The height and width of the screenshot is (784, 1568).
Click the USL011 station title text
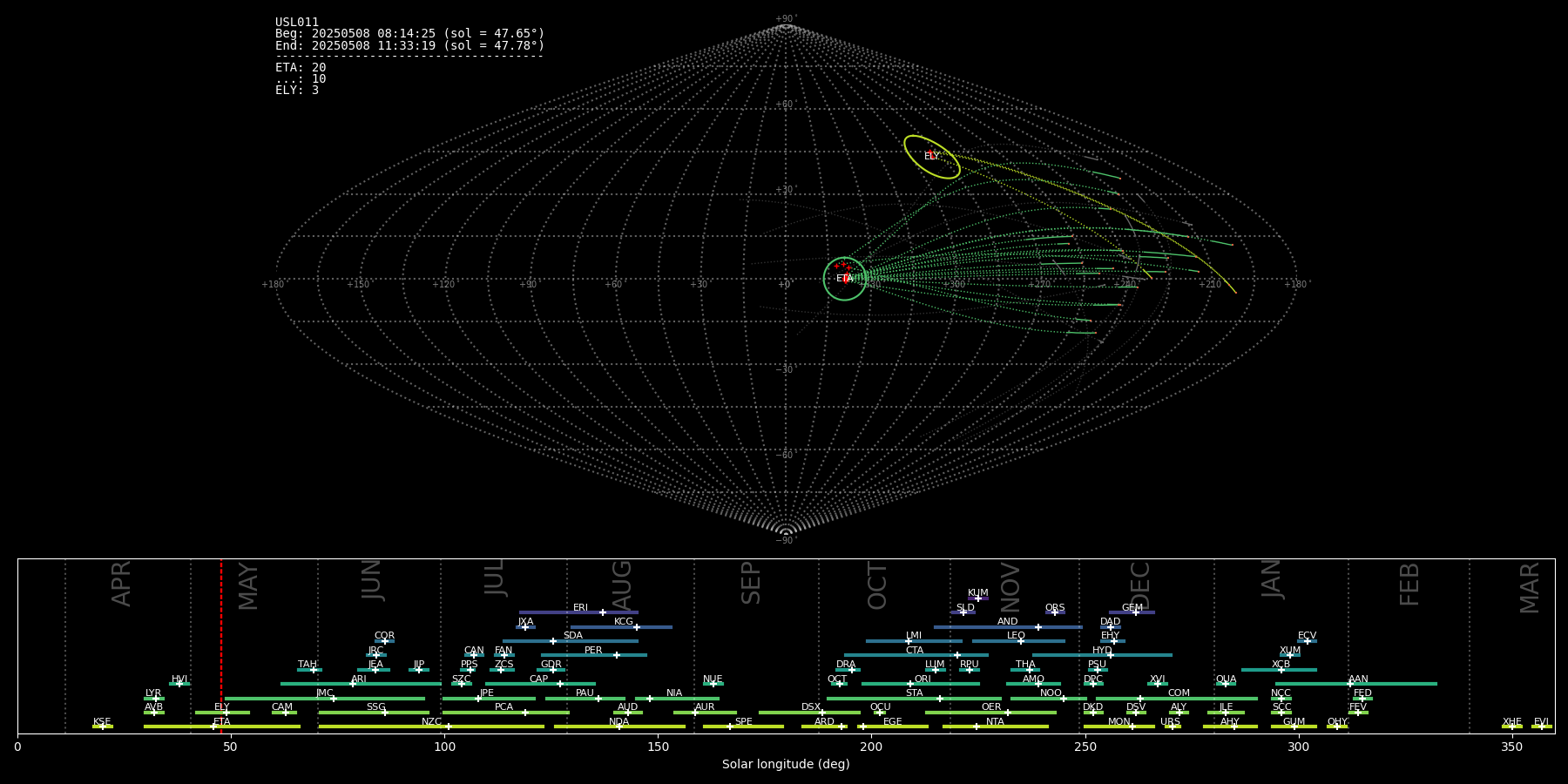click(x=297, y=23)
